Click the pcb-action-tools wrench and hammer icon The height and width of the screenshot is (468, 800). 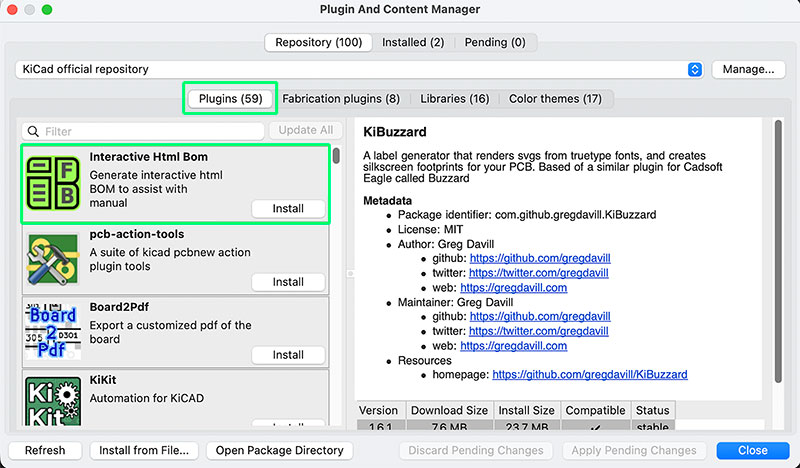[53, 259]
